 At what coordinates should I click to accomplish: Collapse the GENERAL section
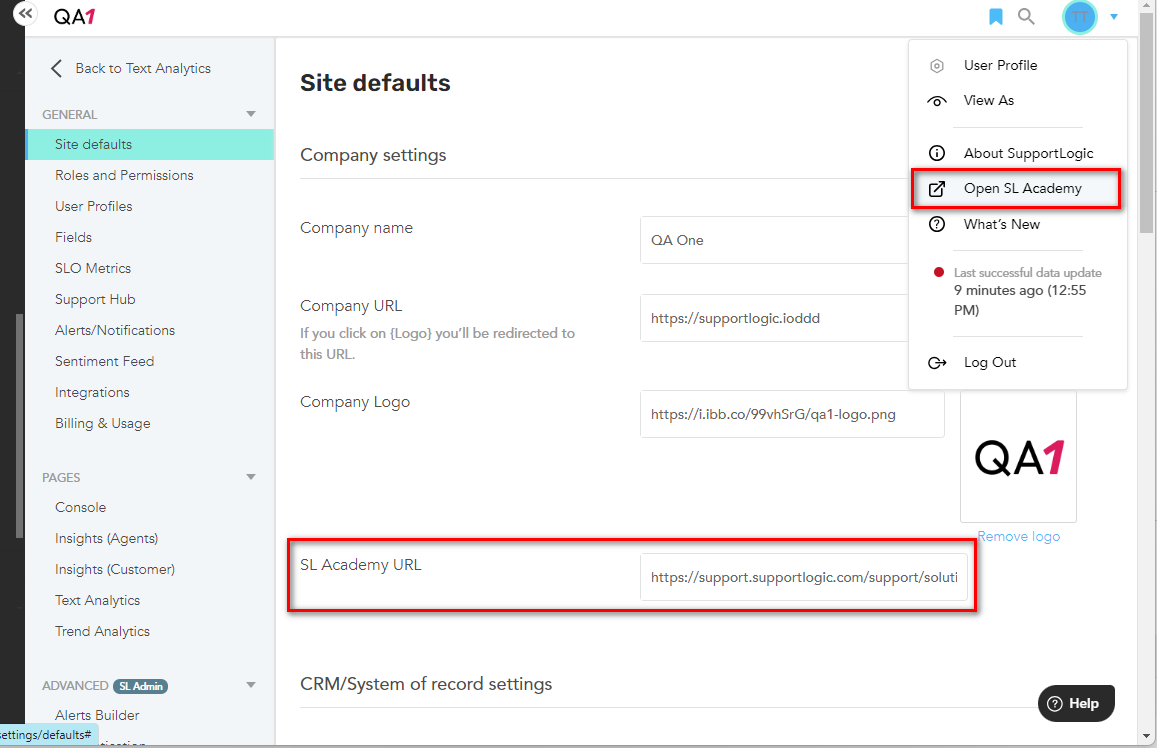pyautogui.click(x=251, y=114)
